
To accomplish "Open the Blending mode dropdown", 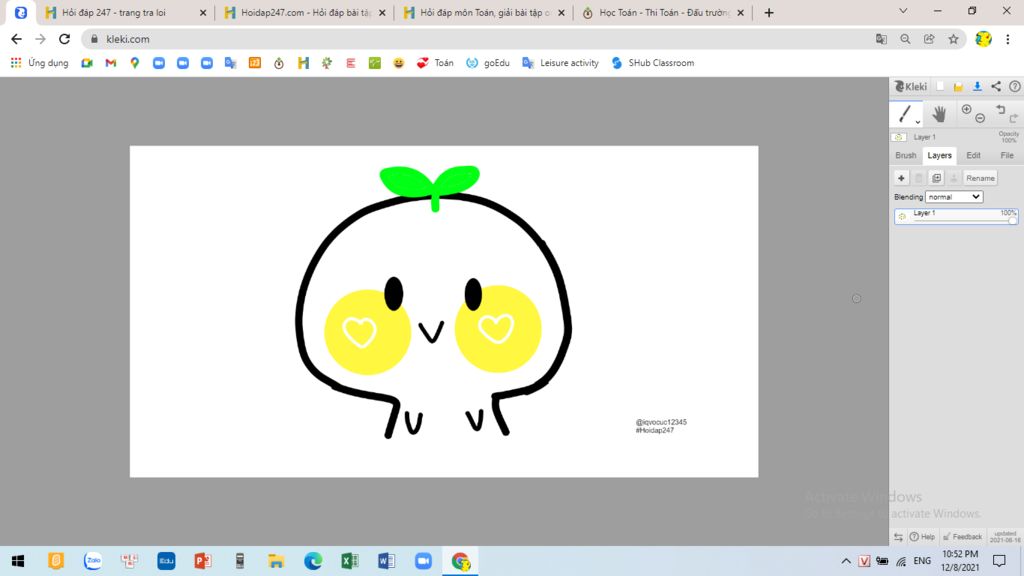I will pyautogui.click(x=954, y=197).
